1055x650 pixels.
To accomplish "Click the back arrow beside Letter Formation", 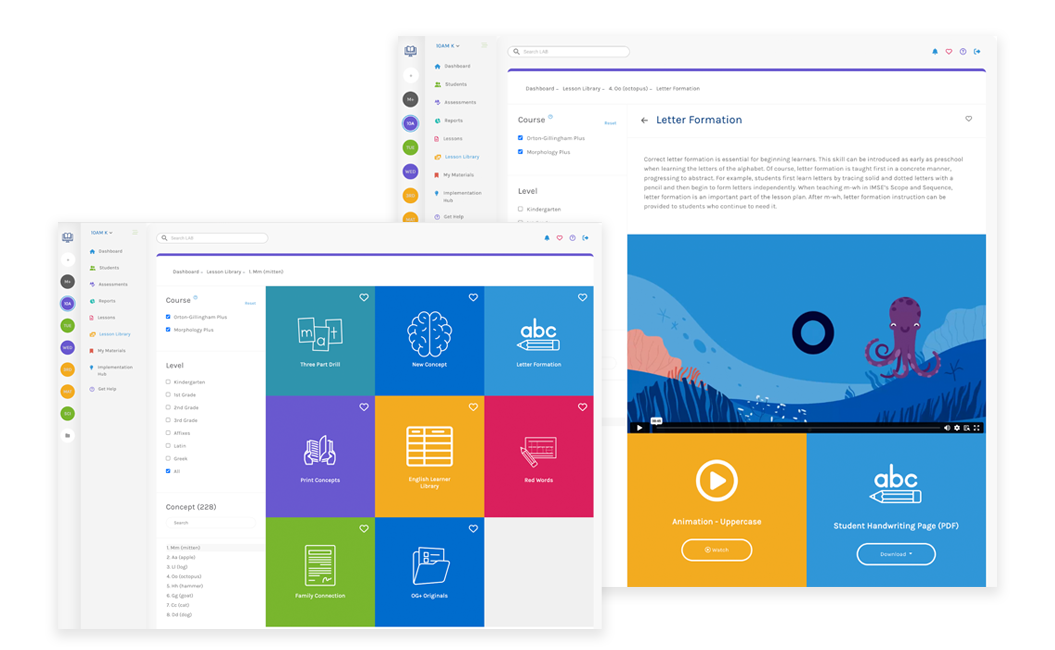I will pos(645,120).
